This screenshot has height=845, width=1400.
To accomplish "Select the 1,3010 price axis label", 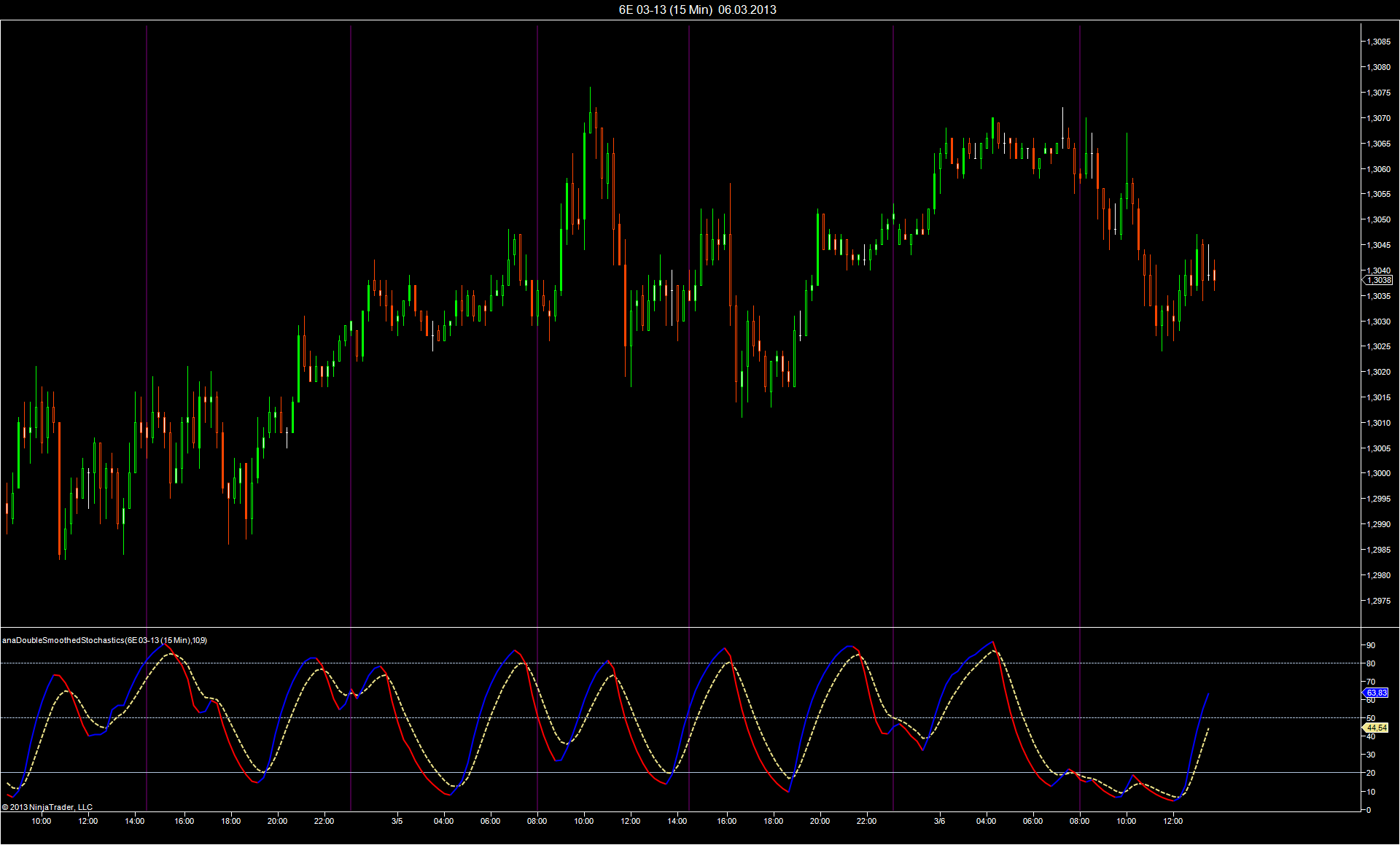I will tap(1379, 423).
